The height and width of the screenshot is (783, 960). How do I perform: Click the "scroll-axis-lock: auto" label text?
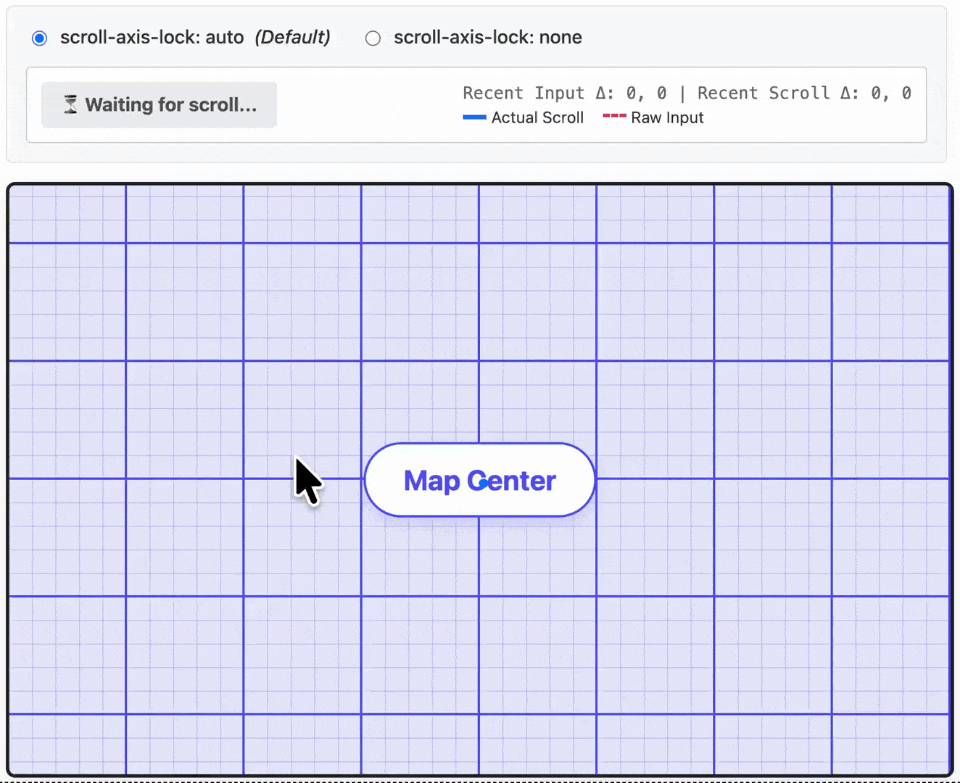coord(152,37)
